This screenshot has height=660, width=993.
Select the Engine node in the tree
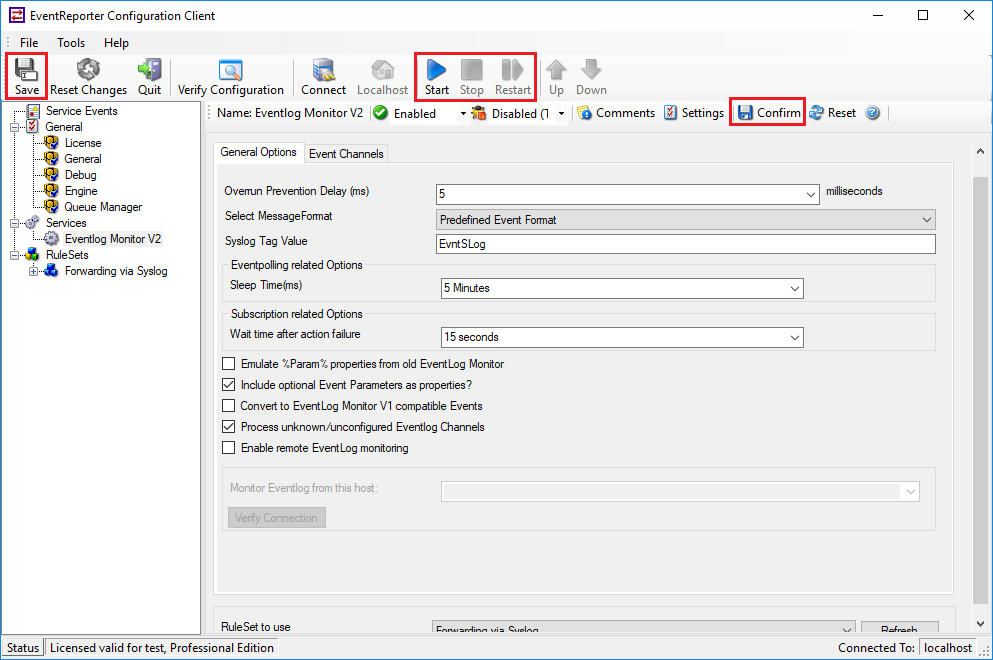(x=81, y=191)
